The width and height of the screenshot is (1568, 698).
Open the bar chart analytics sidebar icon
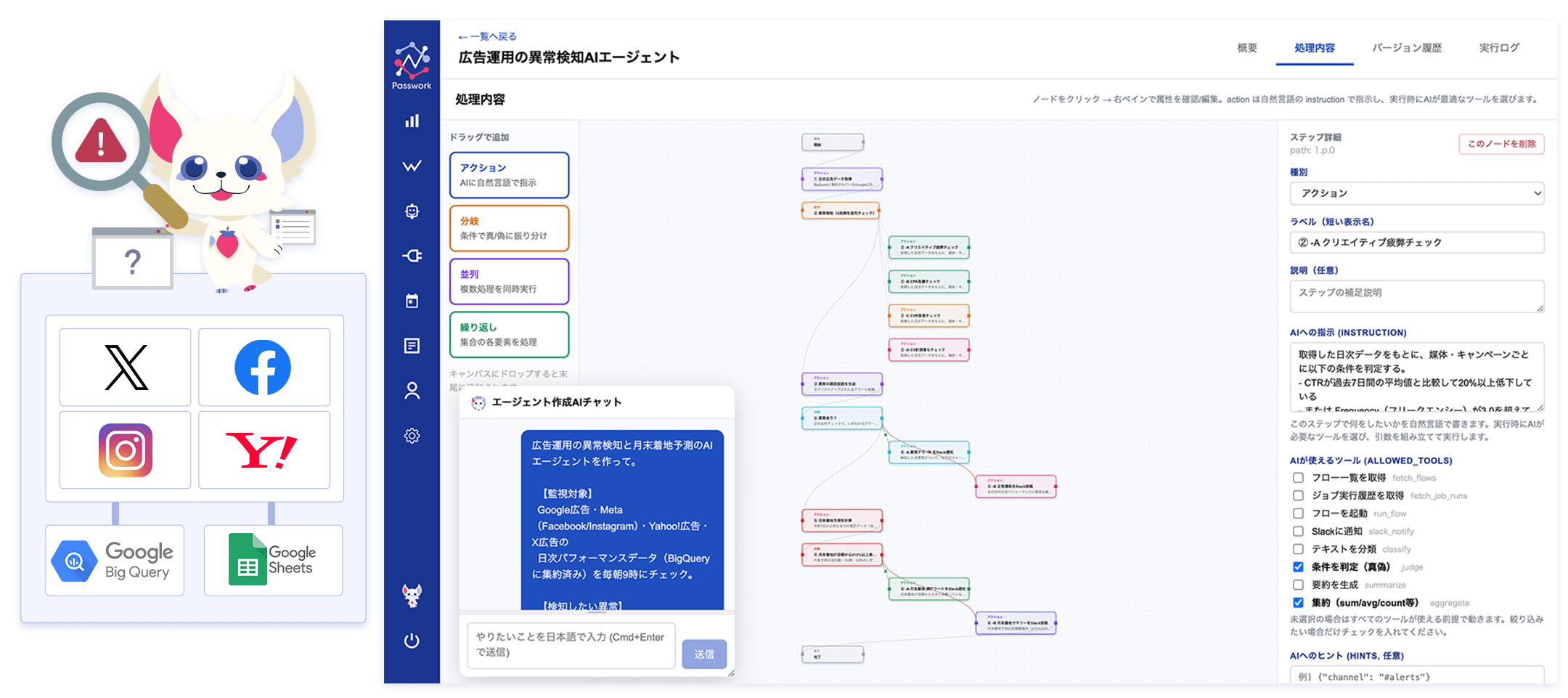[x=412, y=121]
